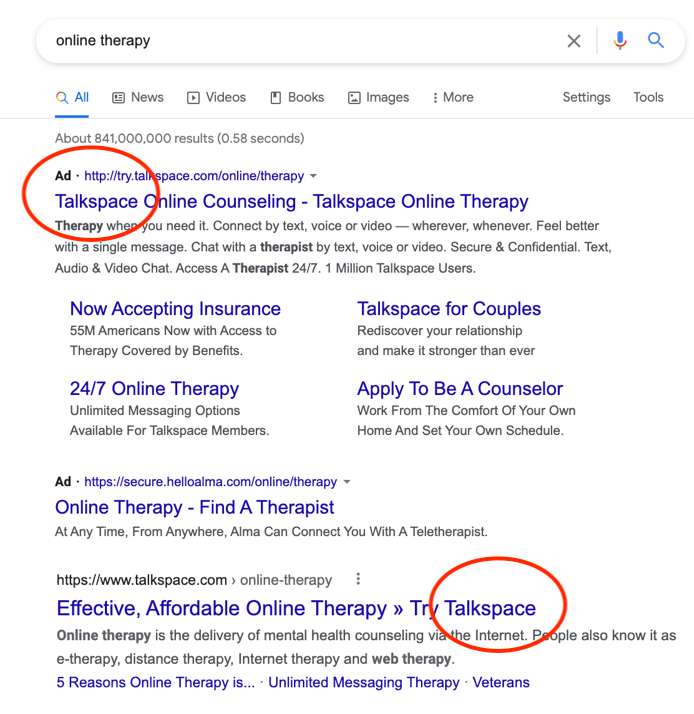The image size is (694, 714).
Task: Run search with the magnifying glass icon
Action: tap(656, 41)
